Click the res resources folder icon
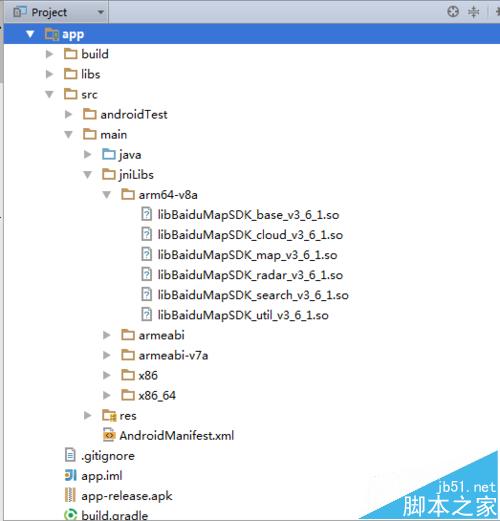The height and width of the screenshot is (521, 500). (x=109, y=415)
